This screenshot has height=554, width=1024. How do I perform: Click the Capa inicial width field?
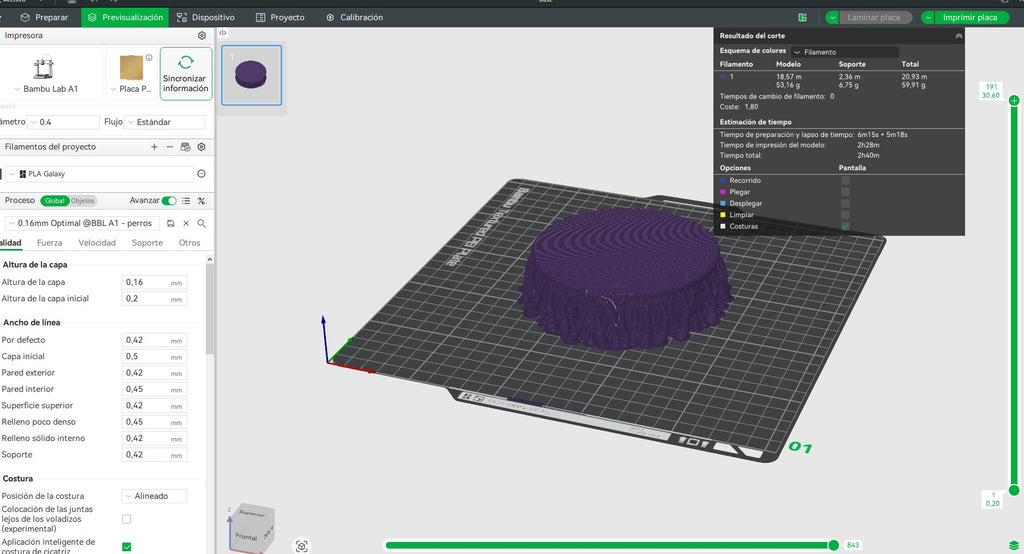pyautogui.click(x=154, y=357)
